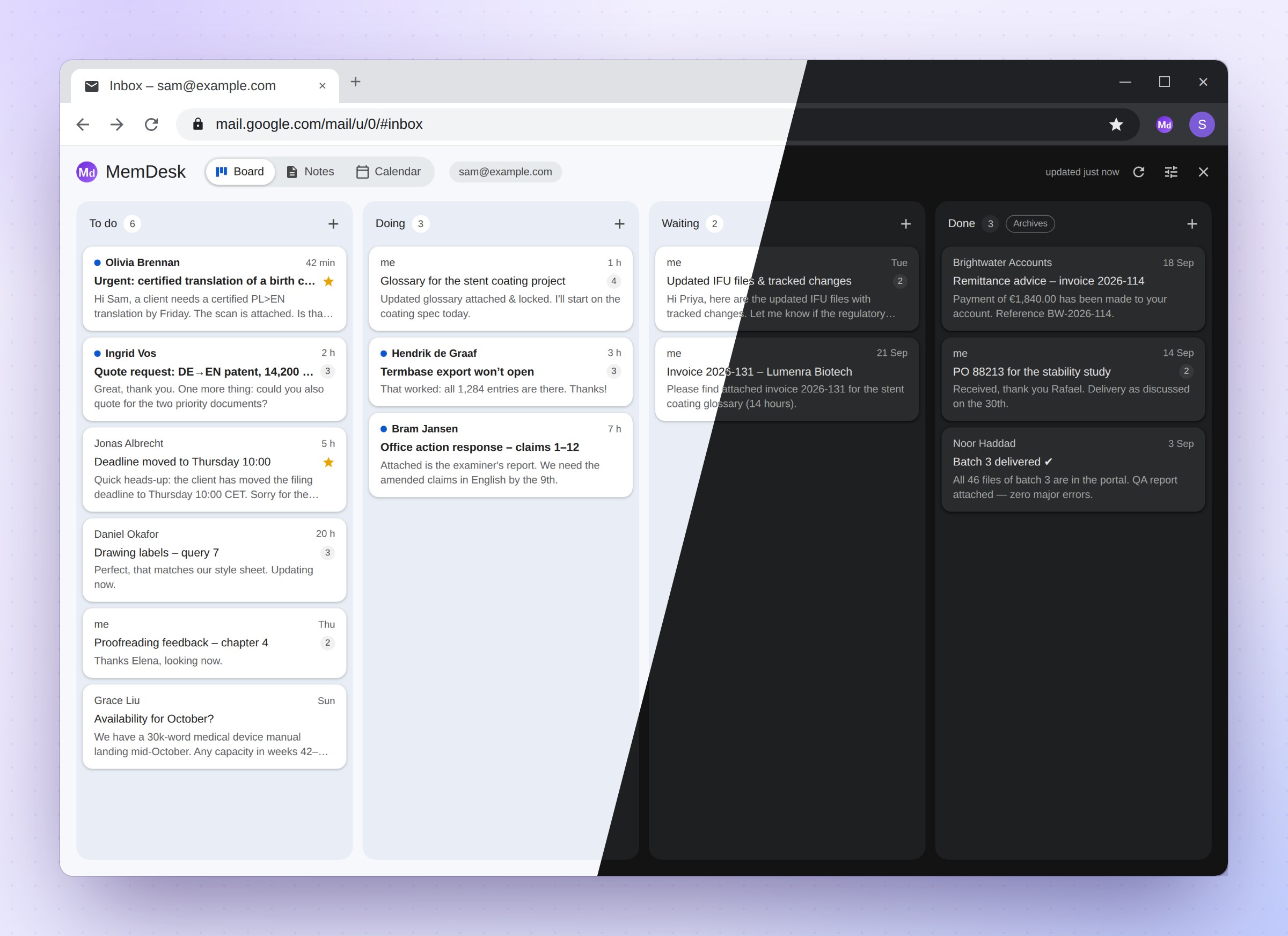Open Batch 3 delivered card from Noor Haddad
The width and height of the screenshot is (1288, 936).
click(1073, 470)
